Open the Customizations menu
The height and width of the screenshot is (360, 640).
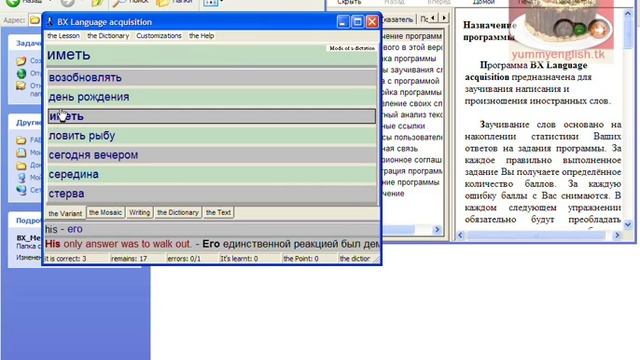159,36
